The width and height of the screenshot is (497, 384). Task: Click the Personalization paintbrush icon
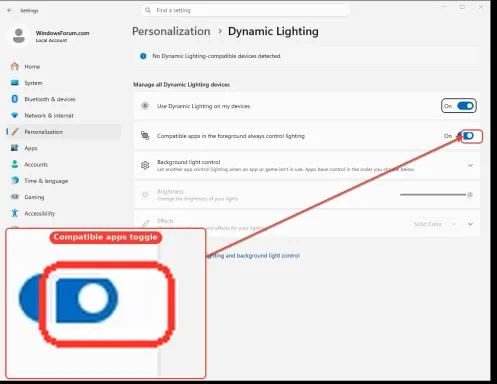tap(15, 132)
